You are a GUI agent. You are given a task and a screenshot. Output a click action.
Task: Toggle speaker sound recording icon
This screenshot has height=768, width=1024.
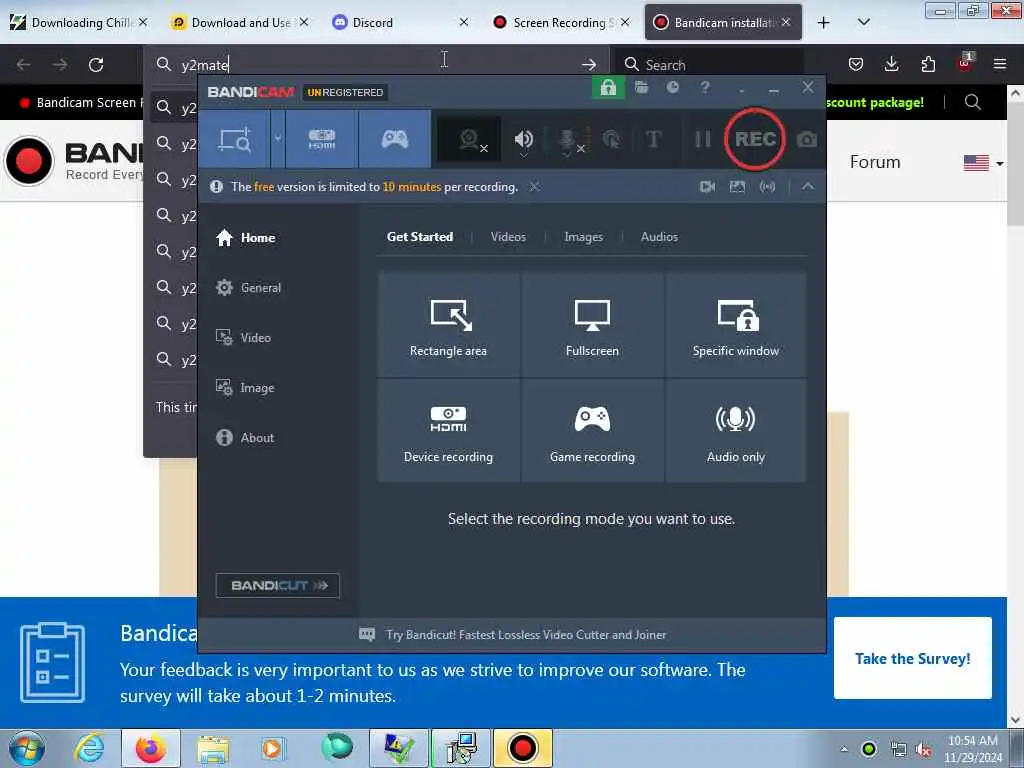click(524, 139)
